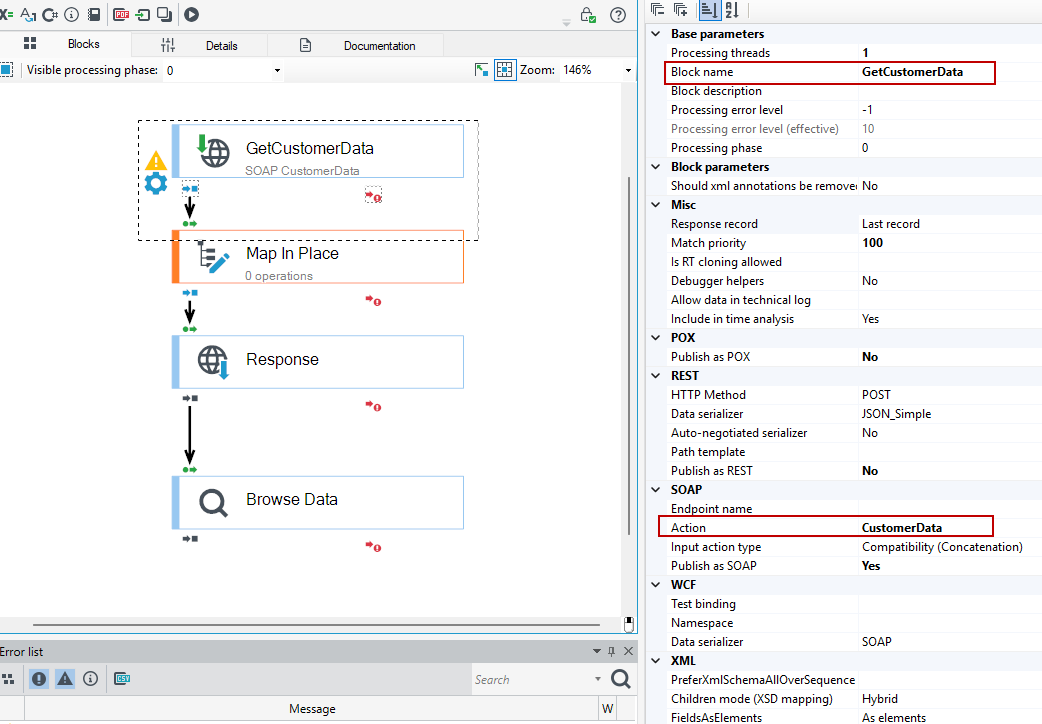Click the lock status icon
The image size is (1042, 724).
tap(587, 15)
